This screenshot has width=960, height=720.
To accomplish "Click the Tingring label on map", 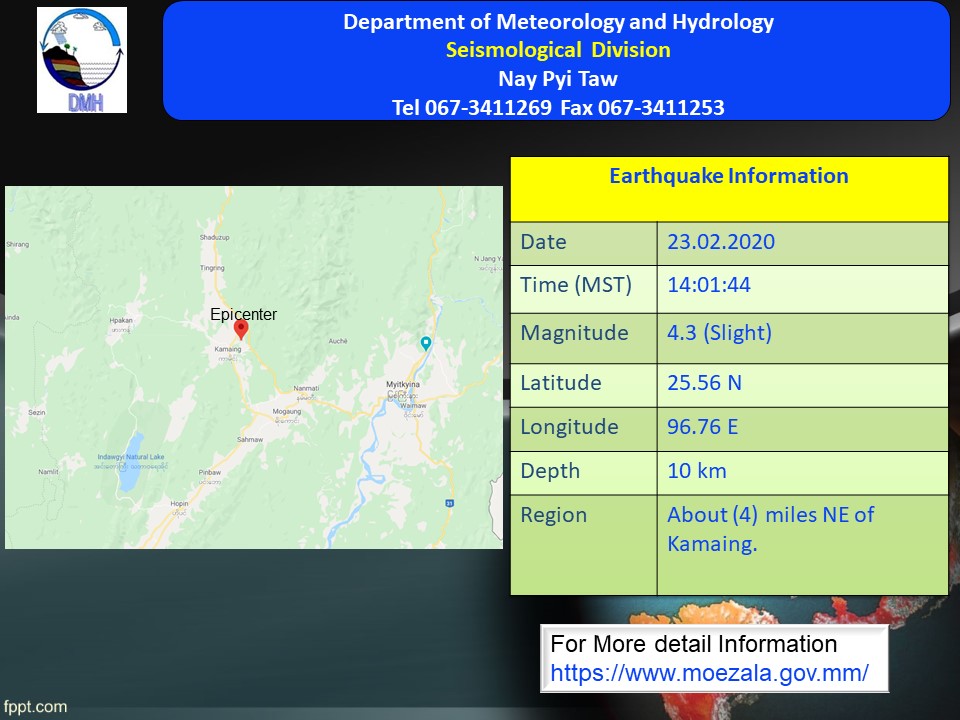I will [x=212, y=268].
